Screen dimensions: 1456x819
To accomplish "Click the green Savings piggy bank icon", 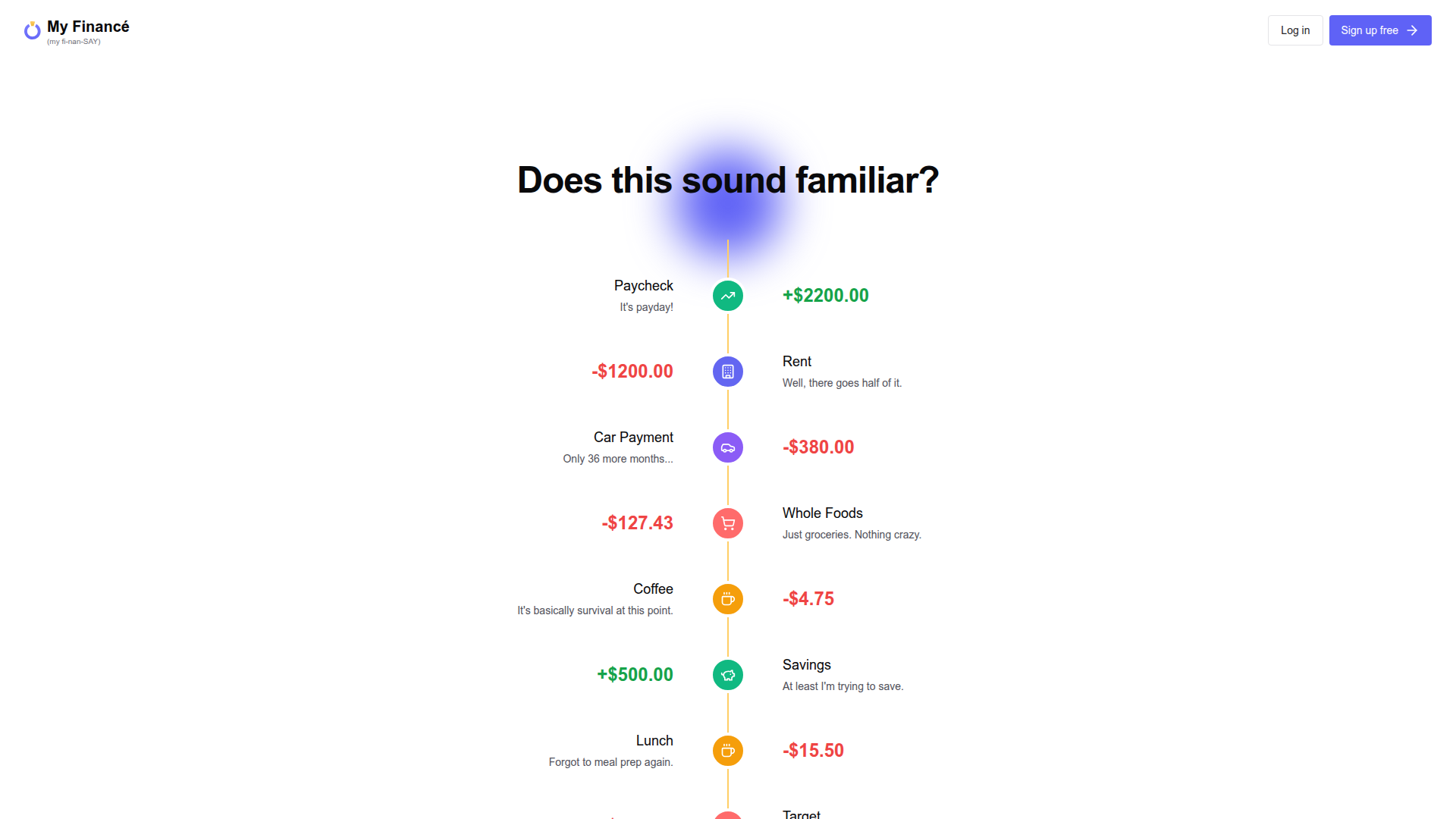I will (727, 675).
